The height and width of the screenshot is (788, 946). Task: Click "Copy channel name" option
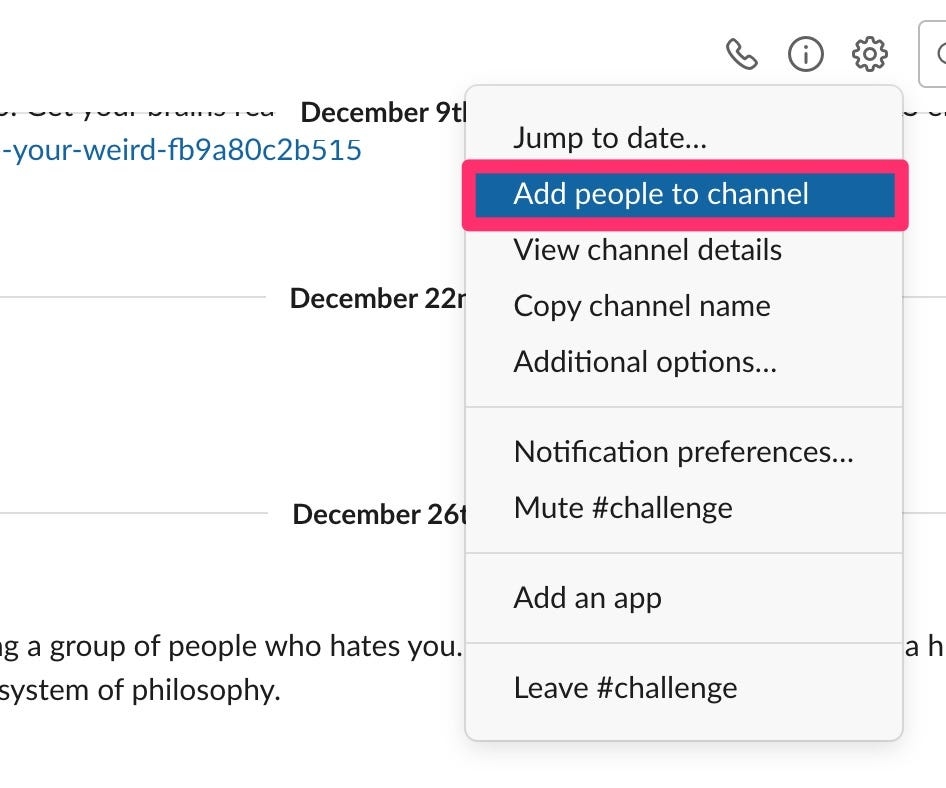click(x=641, y=306)
